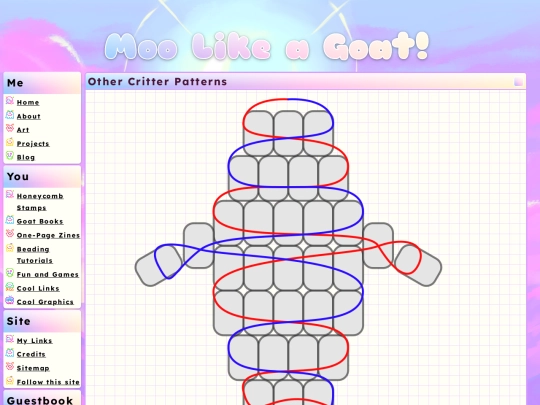This screenshot has height=405, width=540.
Task: Click the icon beside Sitemap
Action: (10, 366)
